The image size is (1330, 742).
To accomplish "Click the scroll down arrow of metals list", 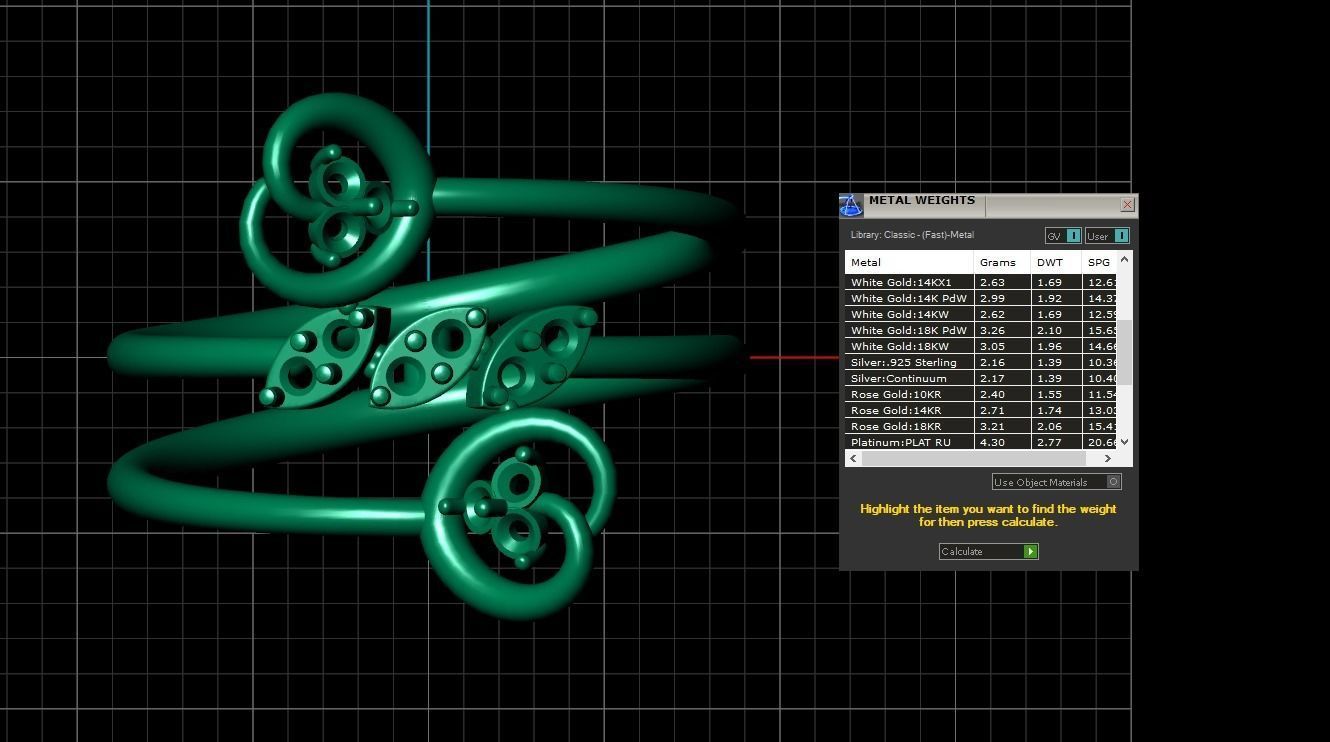I will point(1124,441).
